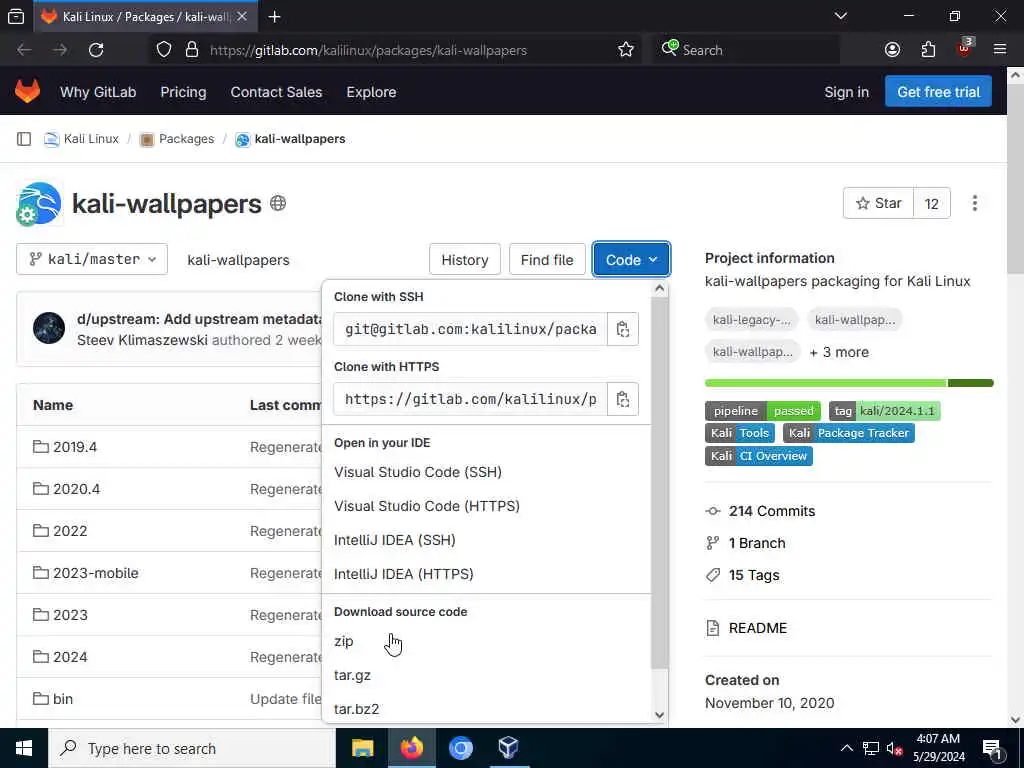The width and height of the screenshot is (1024, 768).
Task: Select IntelliJ IDEA (SSH)
Action: tap(394, 540)
